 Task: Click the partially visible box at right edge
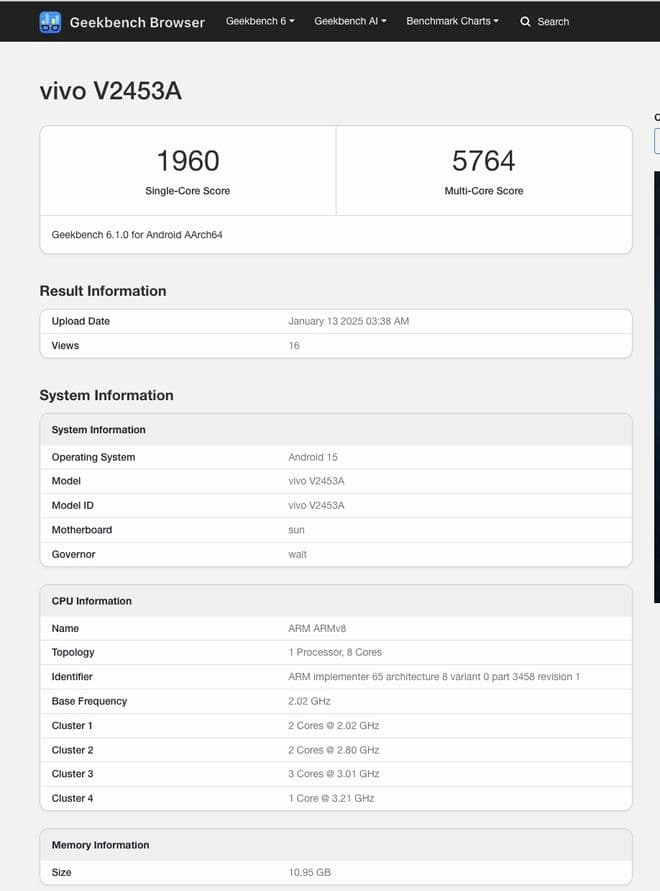(656, 140)
